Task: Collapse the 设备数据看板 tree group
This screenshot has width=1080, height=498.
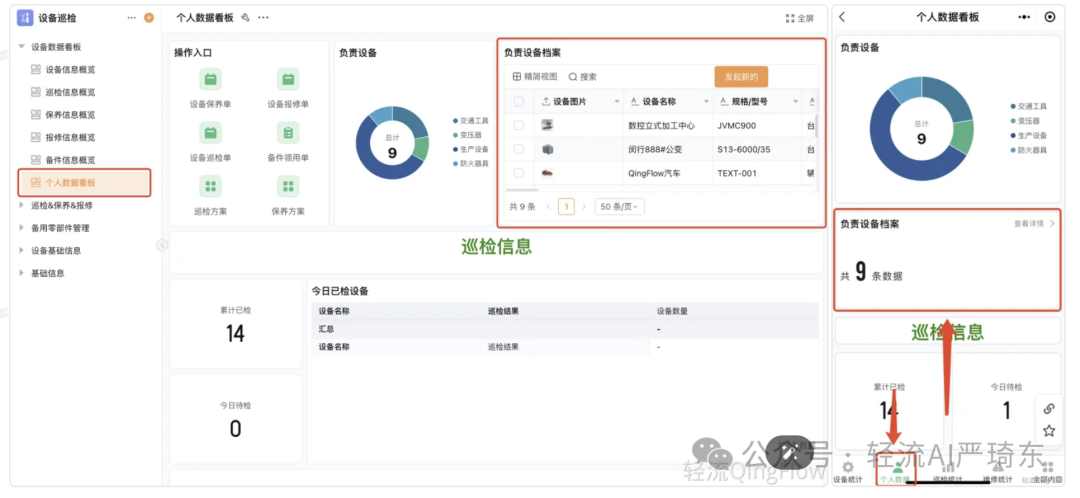Action: click(21, 47)
